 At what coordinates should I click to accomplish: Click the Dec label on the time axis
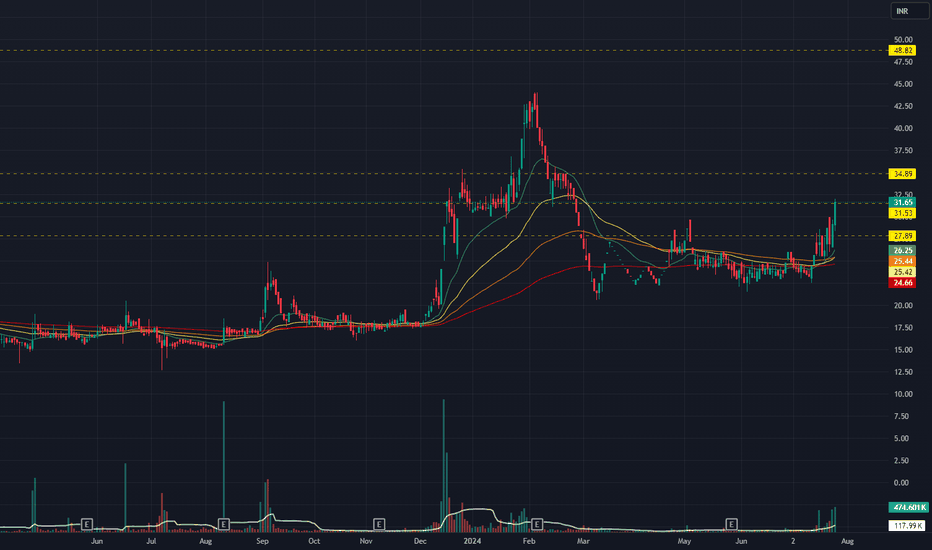point(420,542)
